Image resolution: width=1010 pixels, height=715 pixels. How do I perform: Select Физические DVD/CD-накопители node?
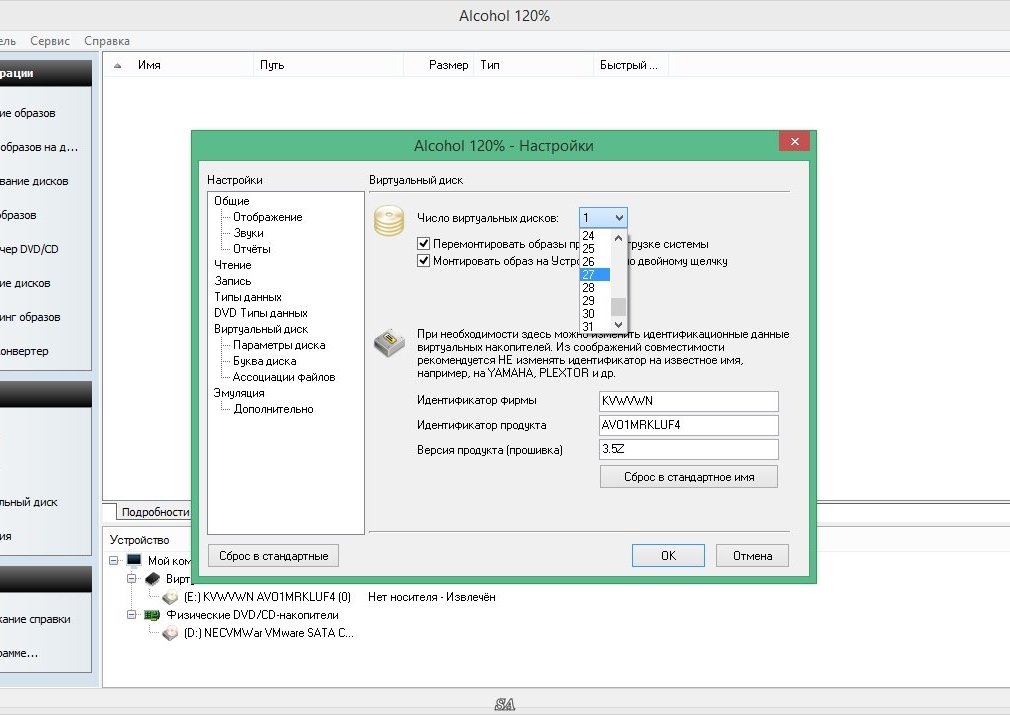pyautogui.click(x=252, y=615)
